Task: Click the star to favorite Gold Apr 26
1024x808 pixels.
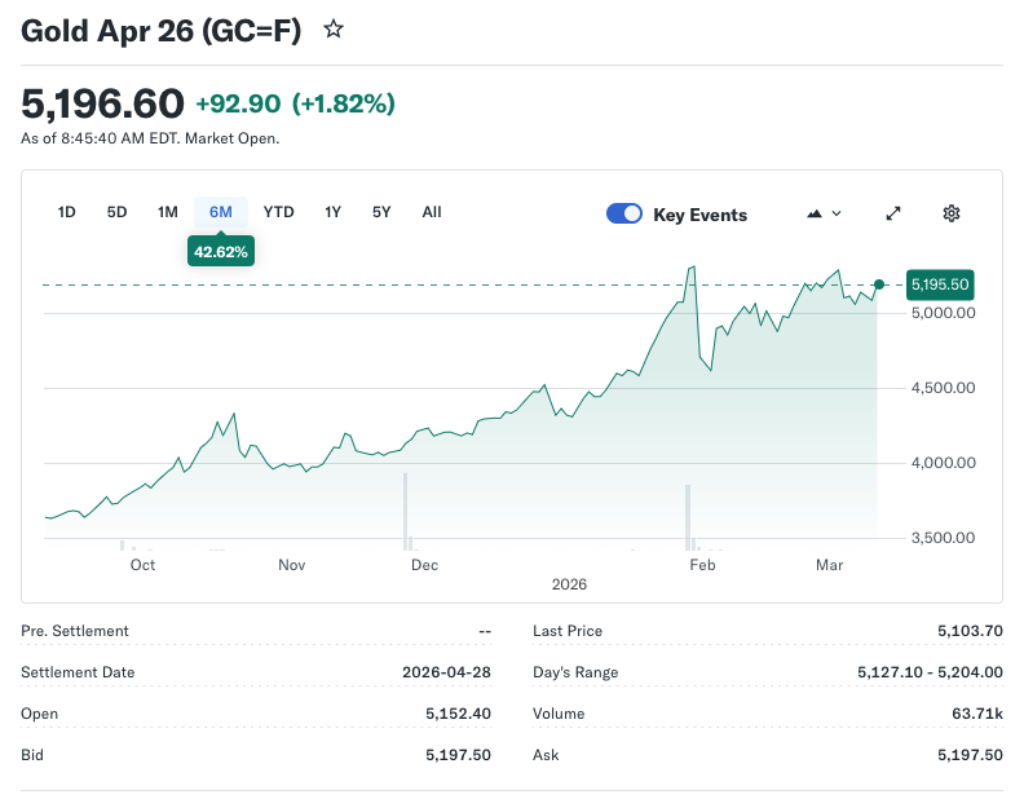Action: click(333, 29)
